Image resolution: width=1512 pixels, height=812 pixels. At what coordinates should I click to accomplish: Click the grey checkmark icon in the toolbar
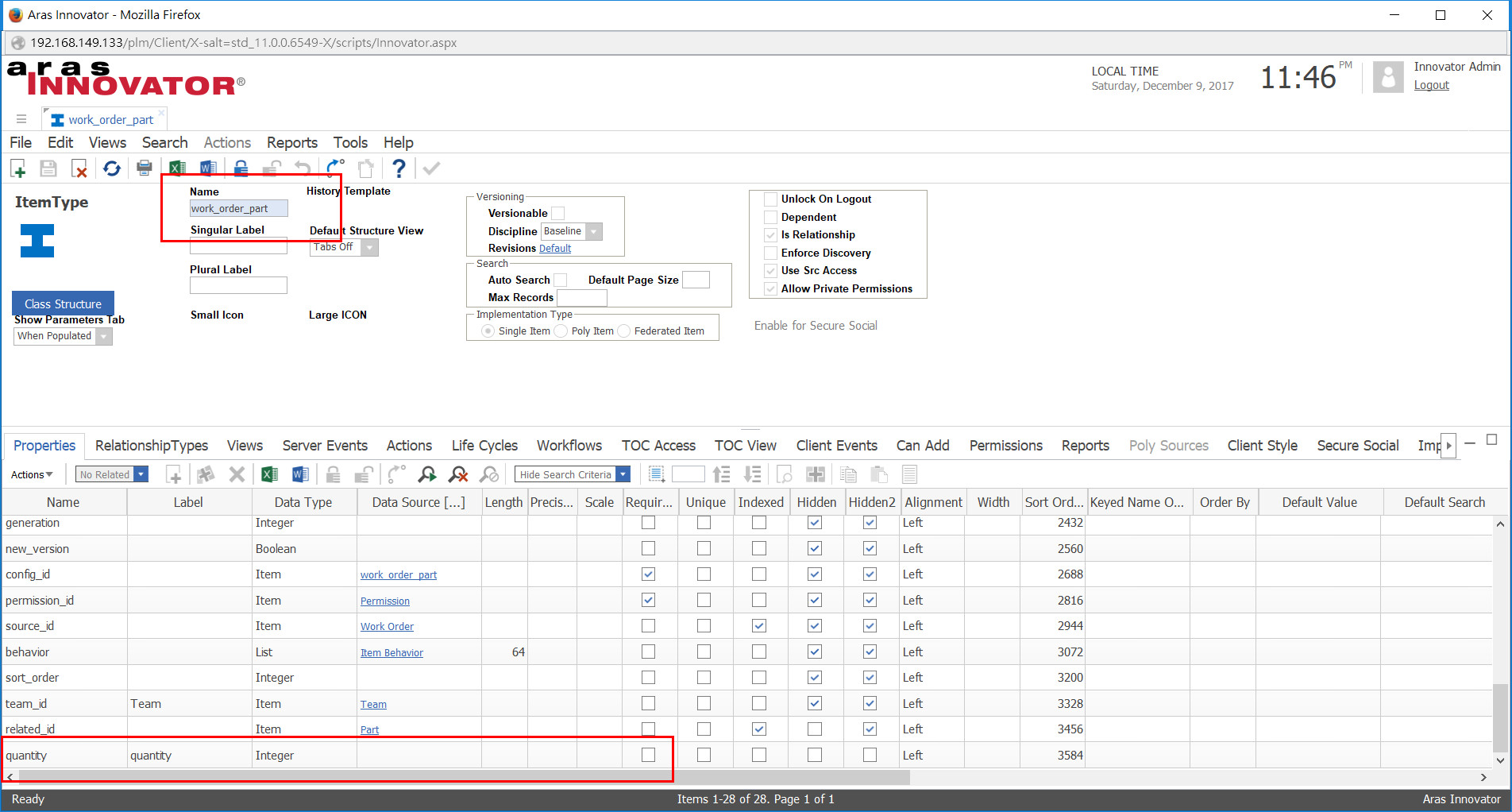(431, 168)
